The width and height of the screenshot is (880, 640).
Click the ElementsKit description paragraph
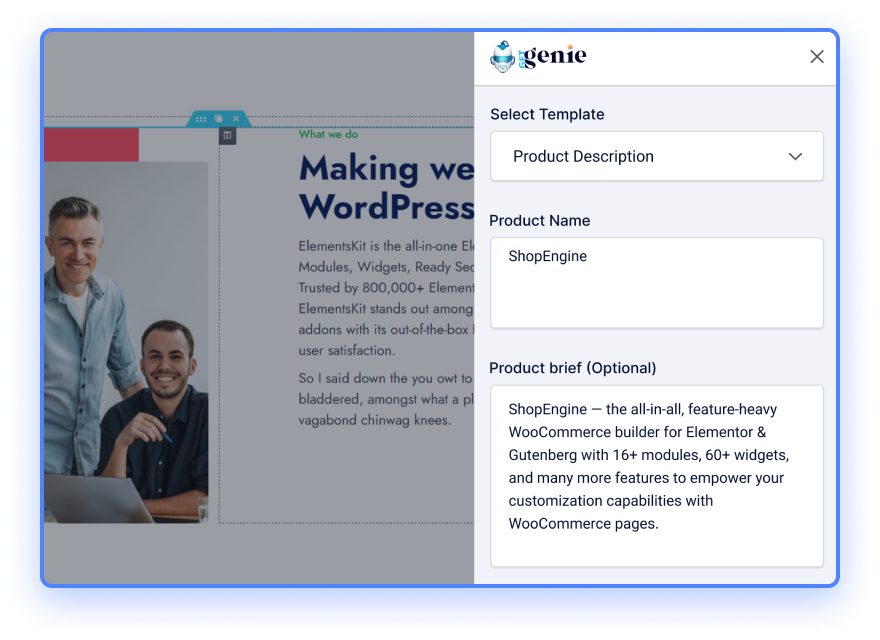(x=387, y=298)
